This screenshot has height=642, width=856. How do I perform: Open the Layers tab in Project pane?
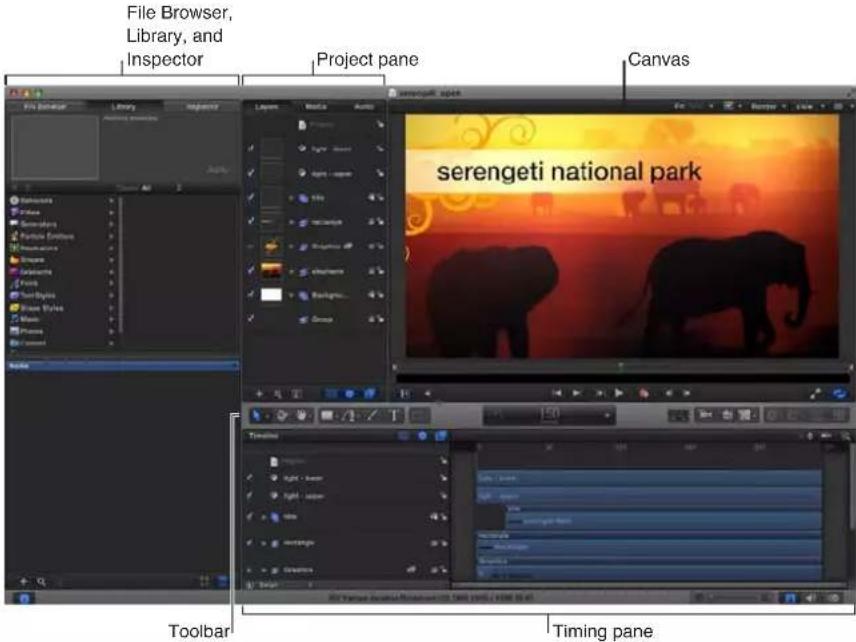pyautogui.click(x=266, y=106)
